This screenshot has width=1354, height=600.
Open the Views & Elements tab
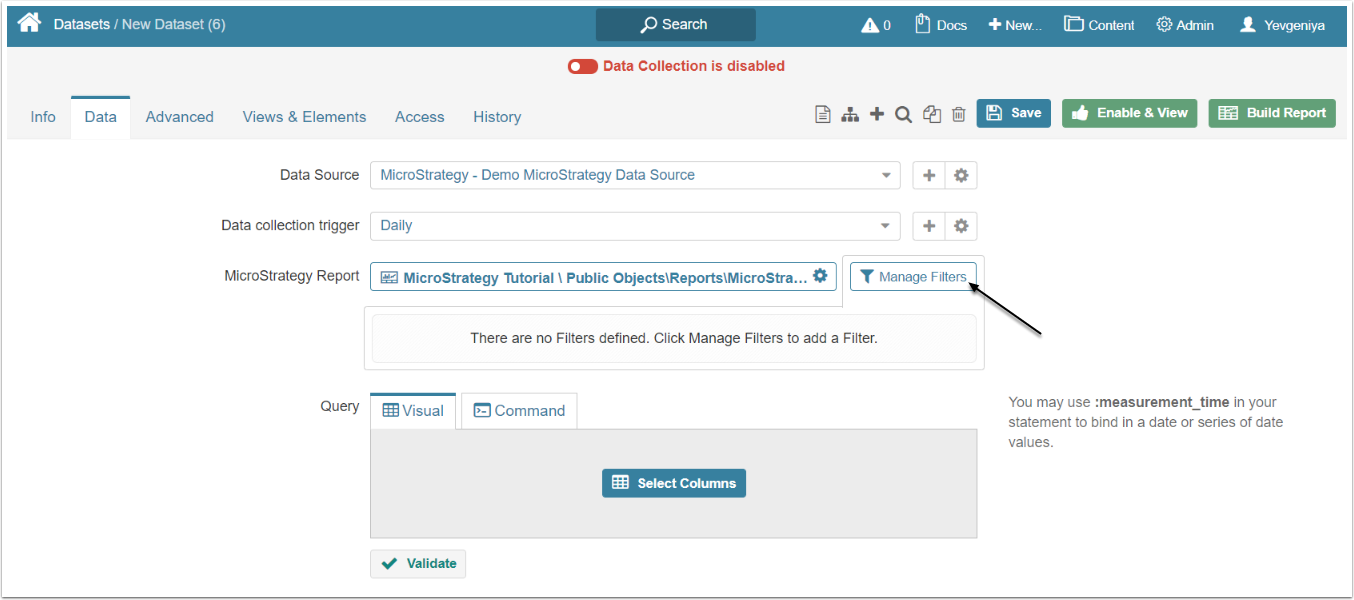[304, 117]
